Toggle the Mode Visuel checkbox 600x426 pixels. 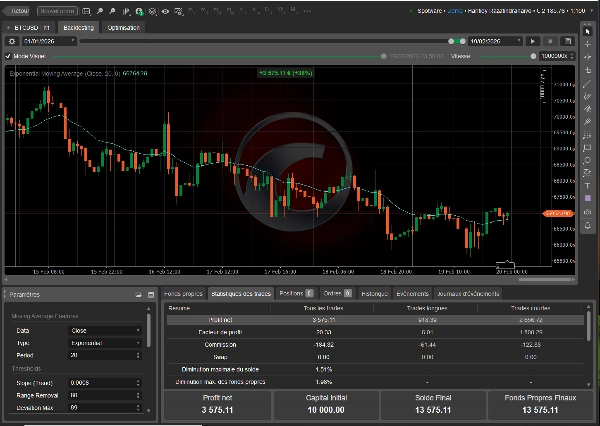[x=9, y=55]
